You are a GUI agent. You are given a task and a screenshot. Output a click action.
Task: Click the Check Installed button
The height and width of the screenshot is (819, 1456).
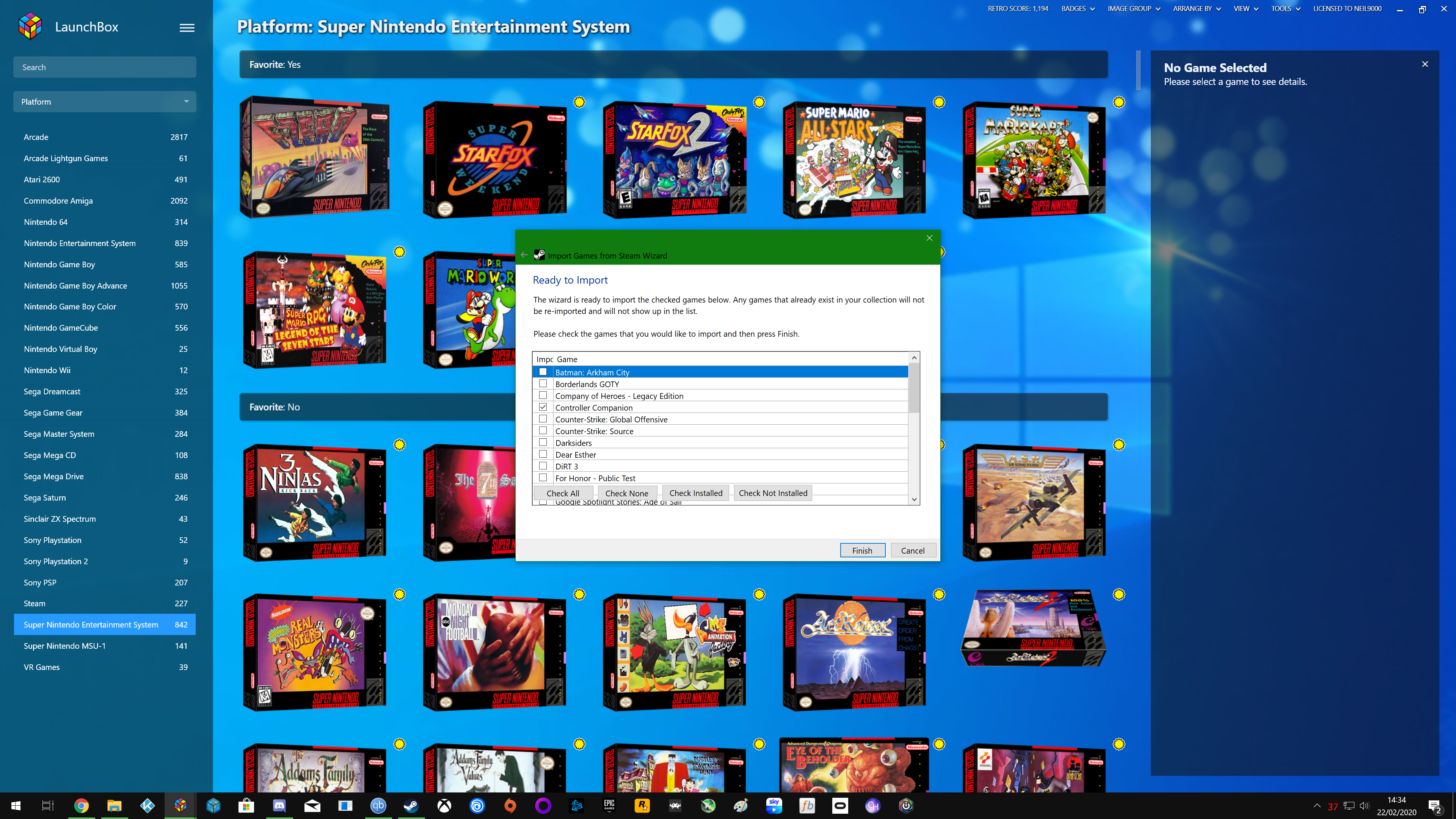695,493
